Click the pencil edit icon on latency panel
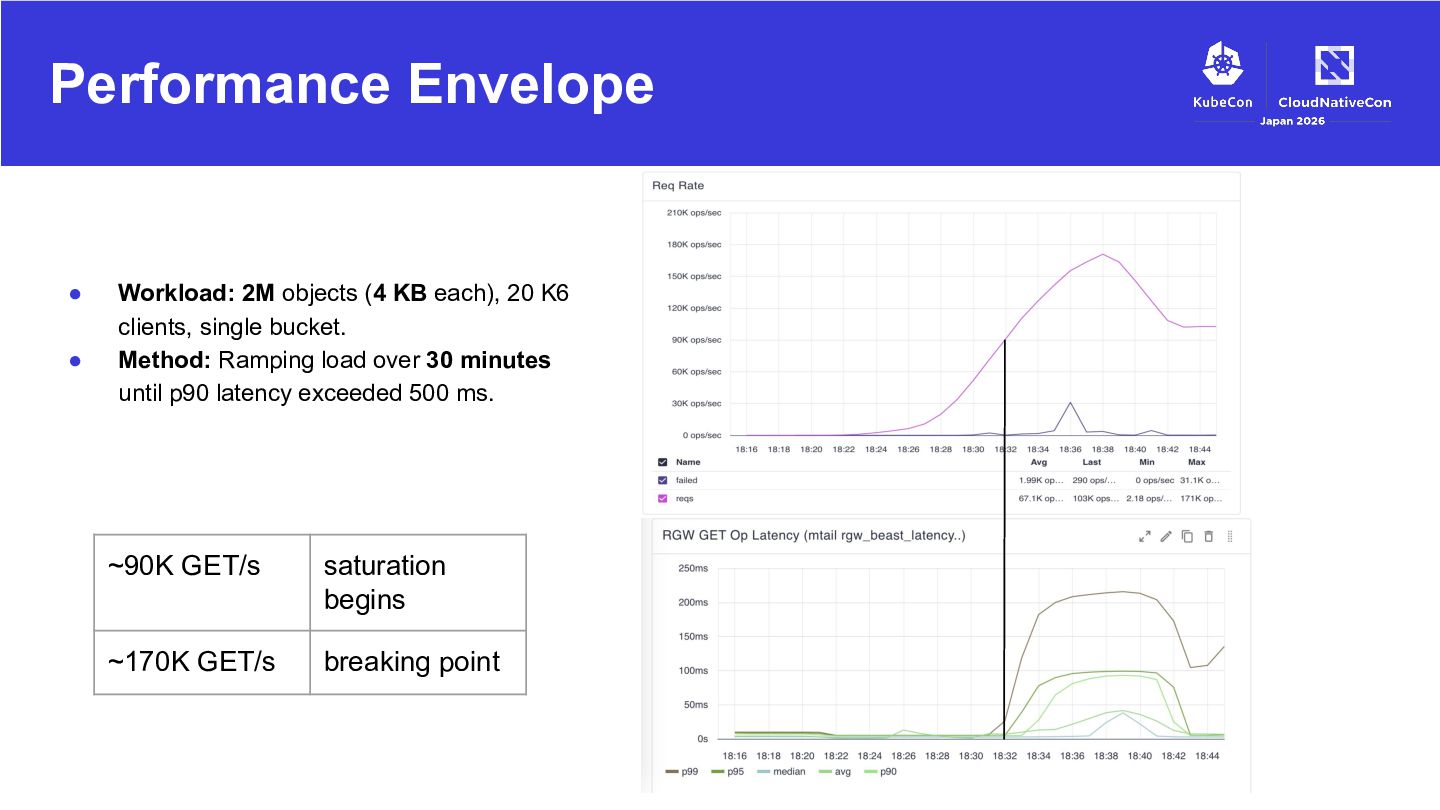This screenshot has width=1440, height=810. pyautogui.click(x=1166, y=537)
